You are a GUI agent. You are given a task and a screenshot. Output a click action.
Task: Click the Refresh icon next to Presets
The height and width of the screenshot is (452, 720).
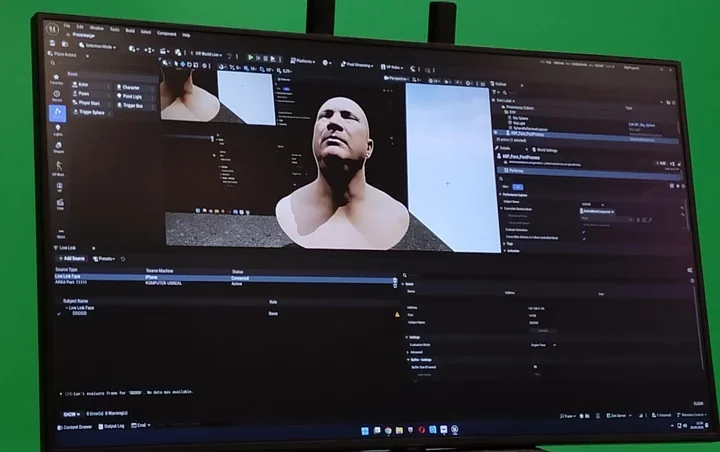pyautogui.click(x=123, y=259)
